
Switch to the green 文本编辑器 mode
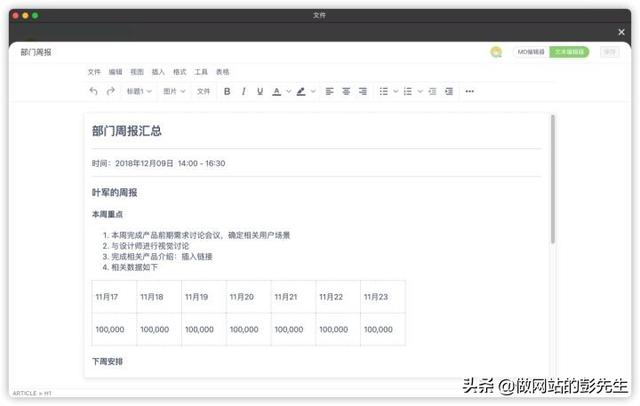(x=569, y=52)
